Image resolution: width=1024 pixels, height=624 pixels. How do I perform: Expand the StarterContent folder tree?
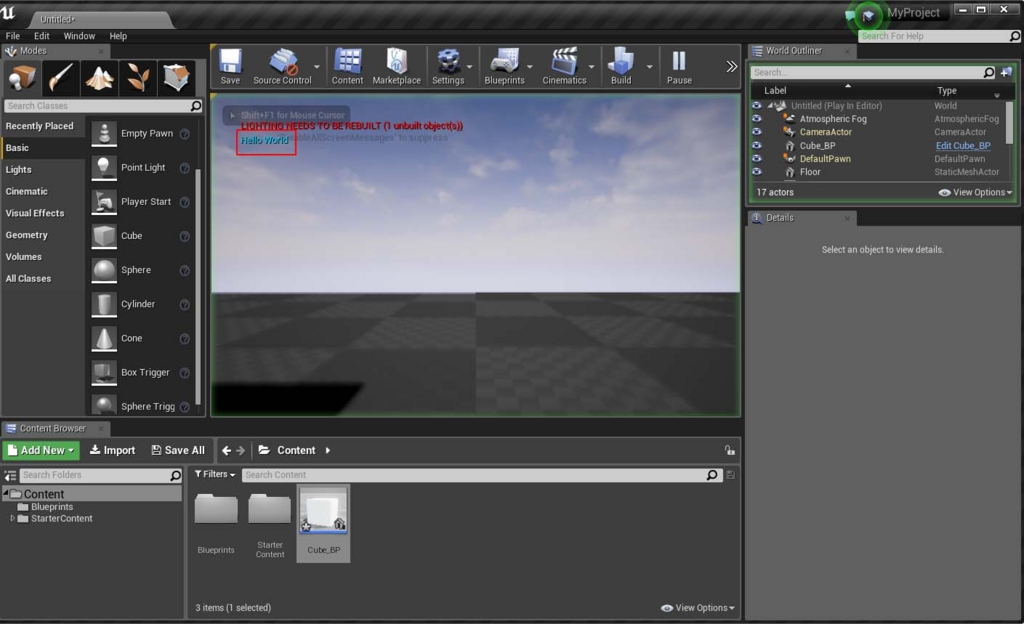point(12,518)
